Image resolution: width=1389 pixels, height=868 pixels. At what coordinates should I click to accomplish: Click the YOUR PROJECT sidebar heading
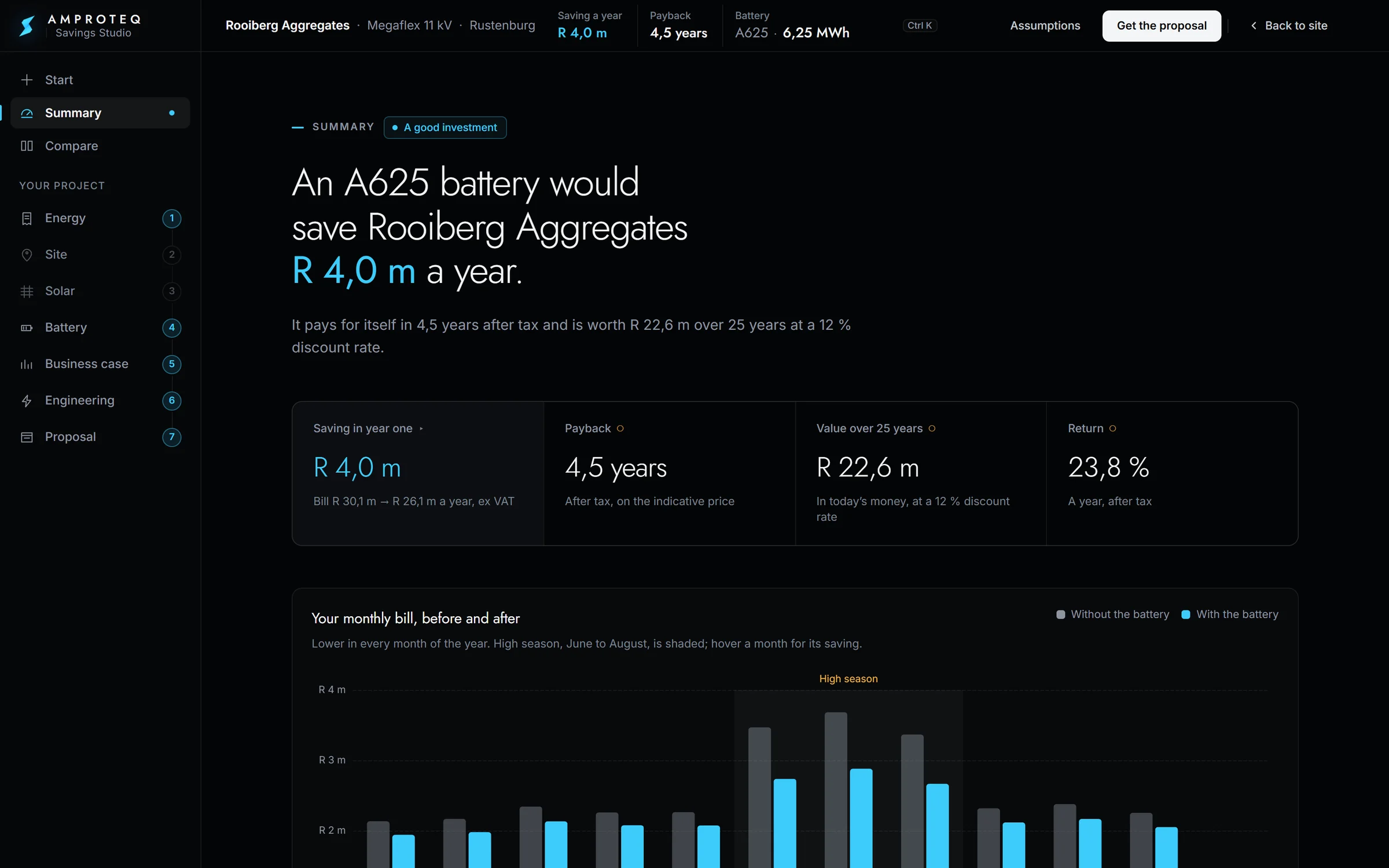[62, 186]
